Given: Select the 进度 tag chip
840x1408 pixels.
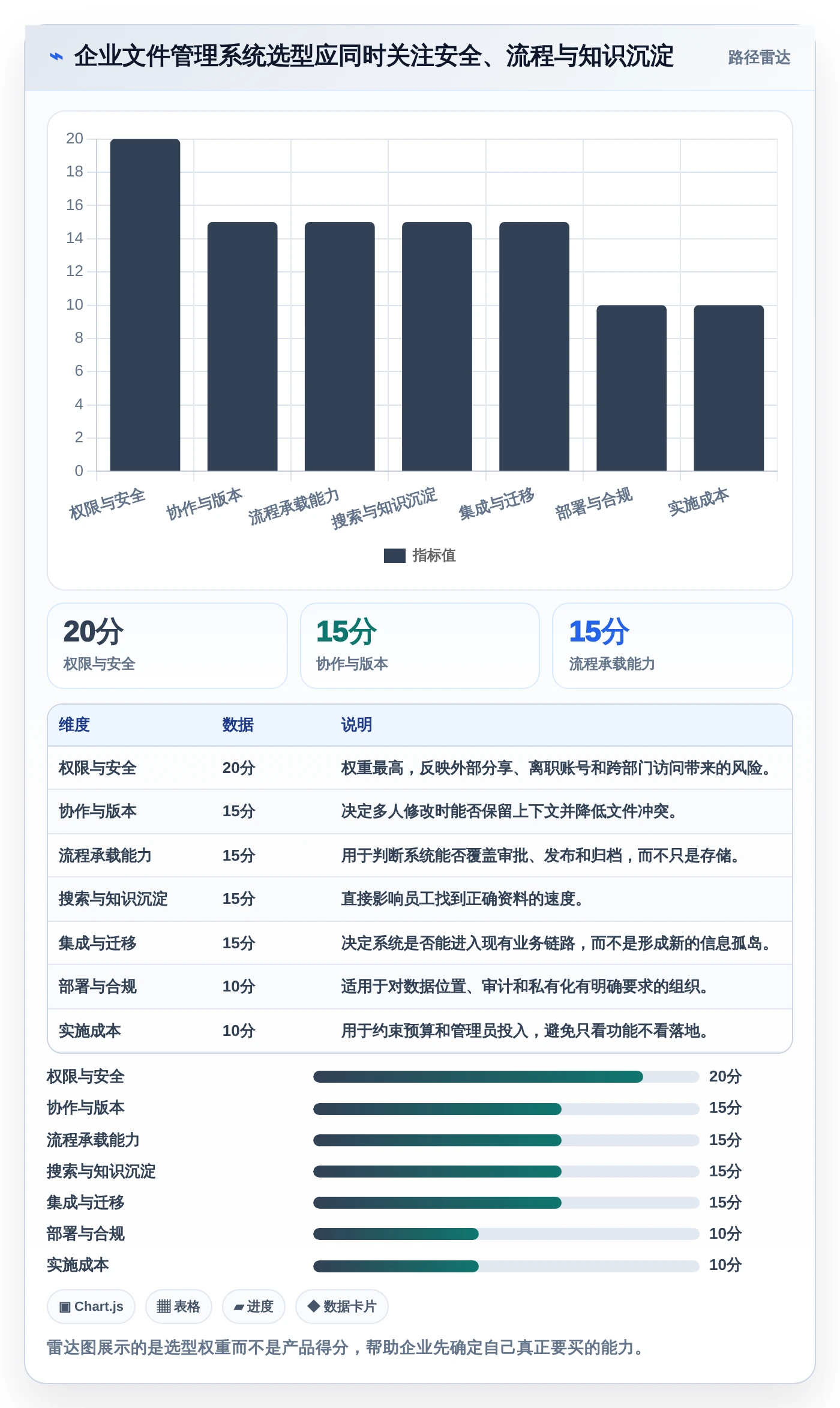Looking at the screenshot, I should [254, 1307].
